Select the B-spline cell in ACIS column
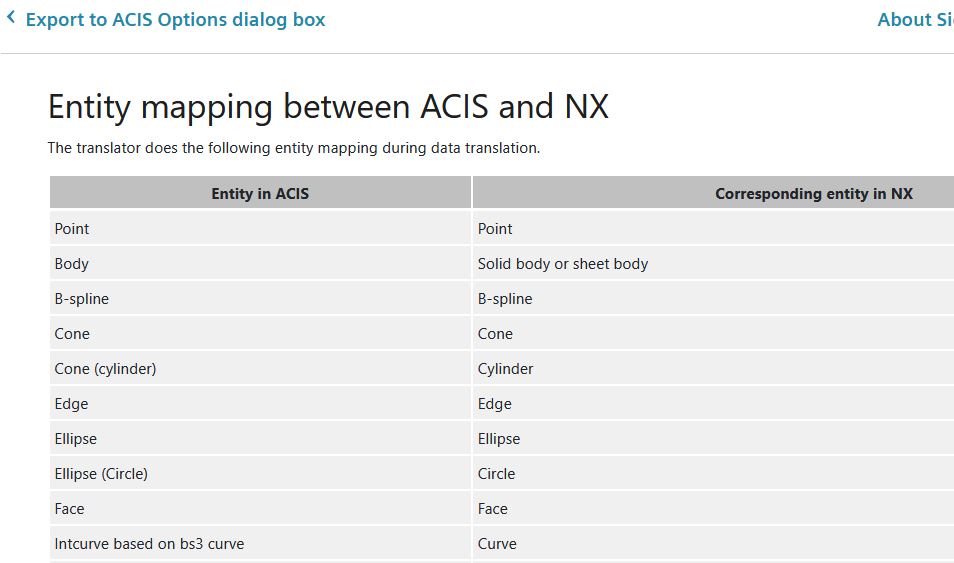The height and width of the screenshot is (563, 954). point(260,298)
